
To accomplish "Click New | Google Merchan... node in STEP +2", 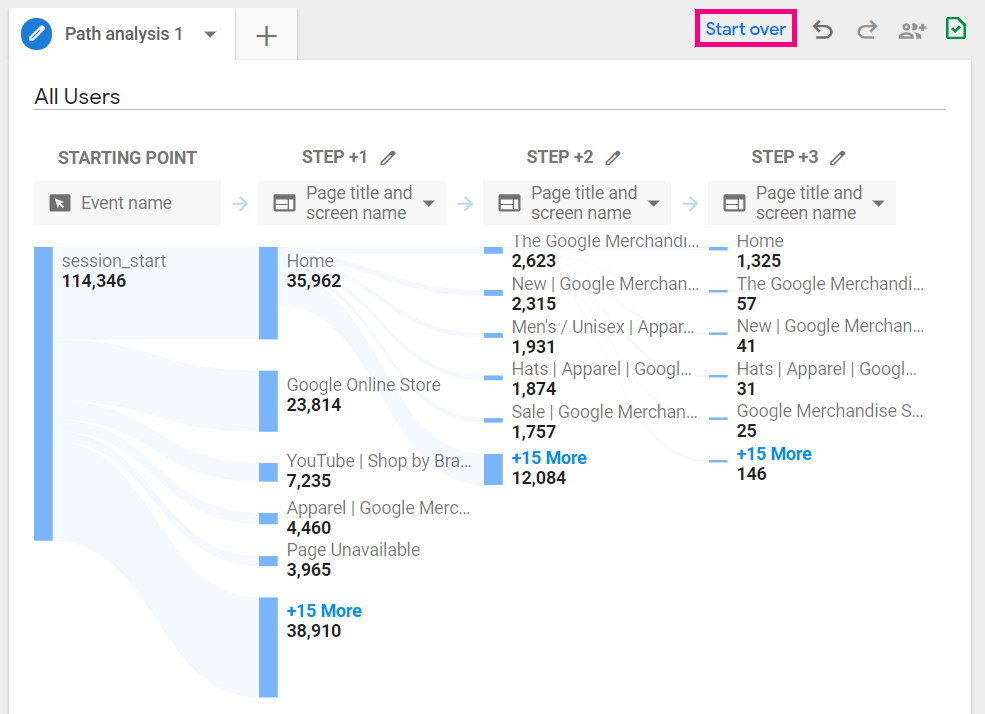I will pos(605,284).
